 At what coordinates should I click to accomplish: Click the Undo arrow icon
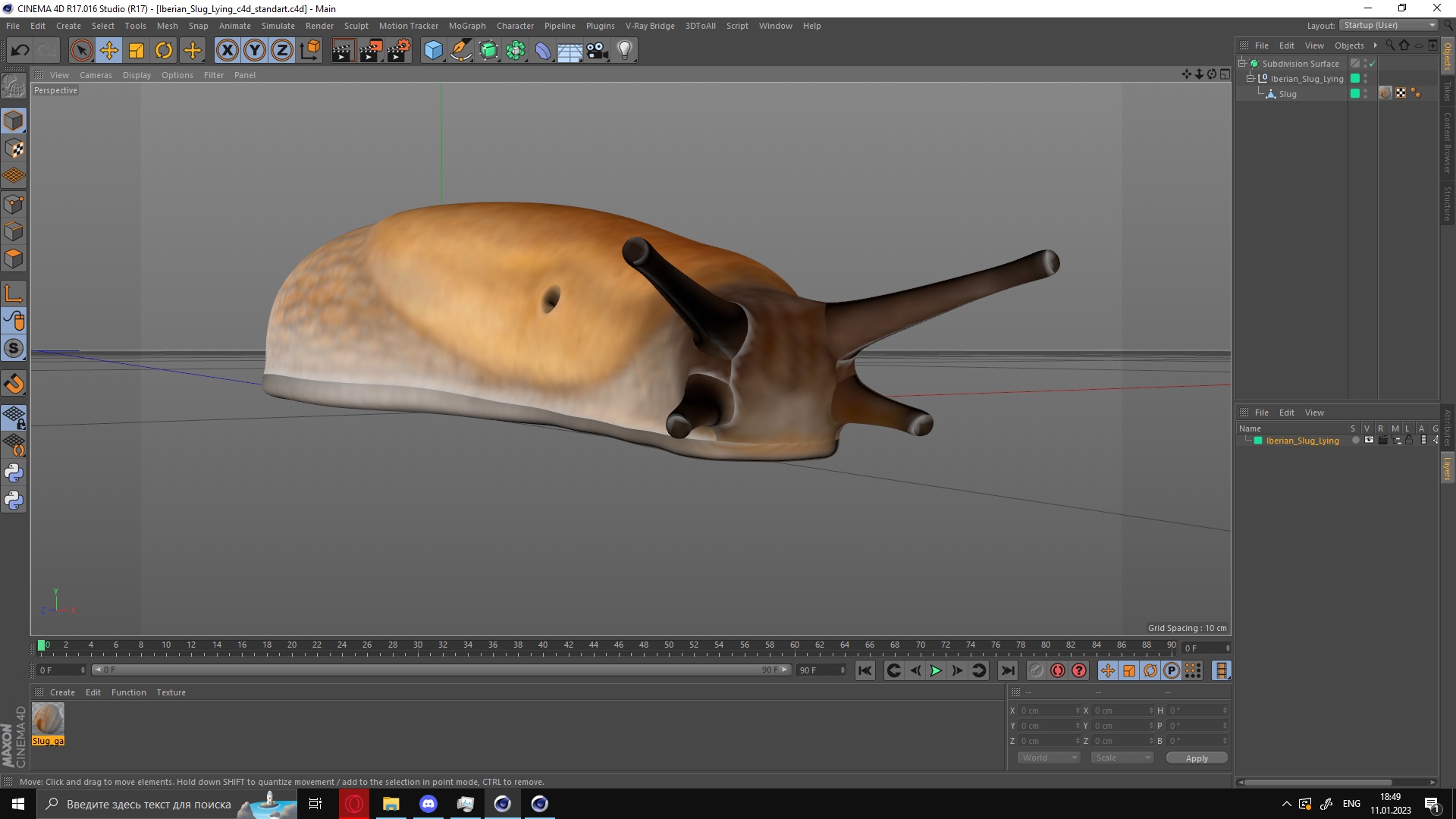tap(20, 51)
